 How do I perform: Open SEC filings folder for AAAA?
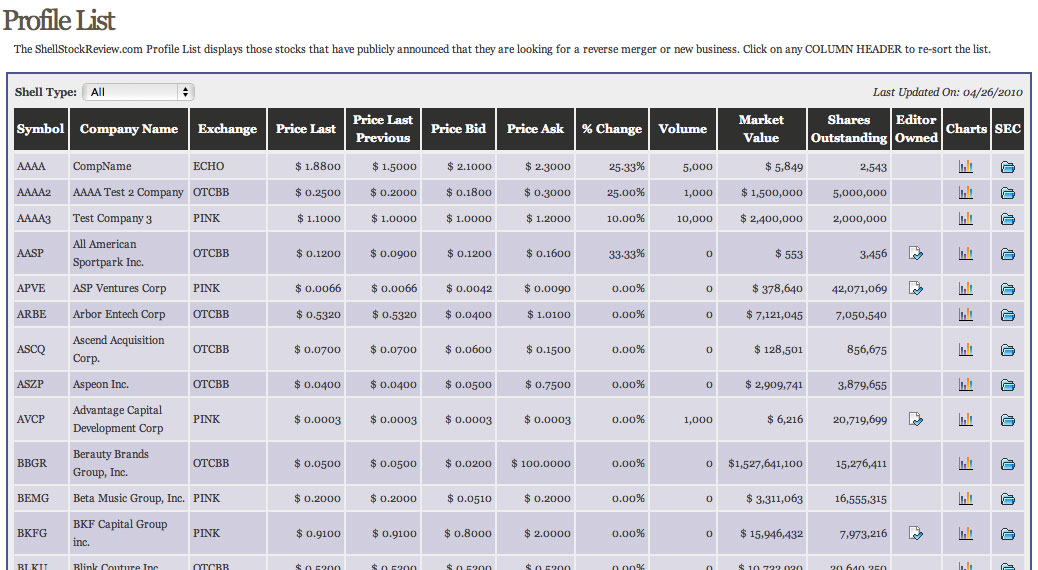click(1008, 167)
